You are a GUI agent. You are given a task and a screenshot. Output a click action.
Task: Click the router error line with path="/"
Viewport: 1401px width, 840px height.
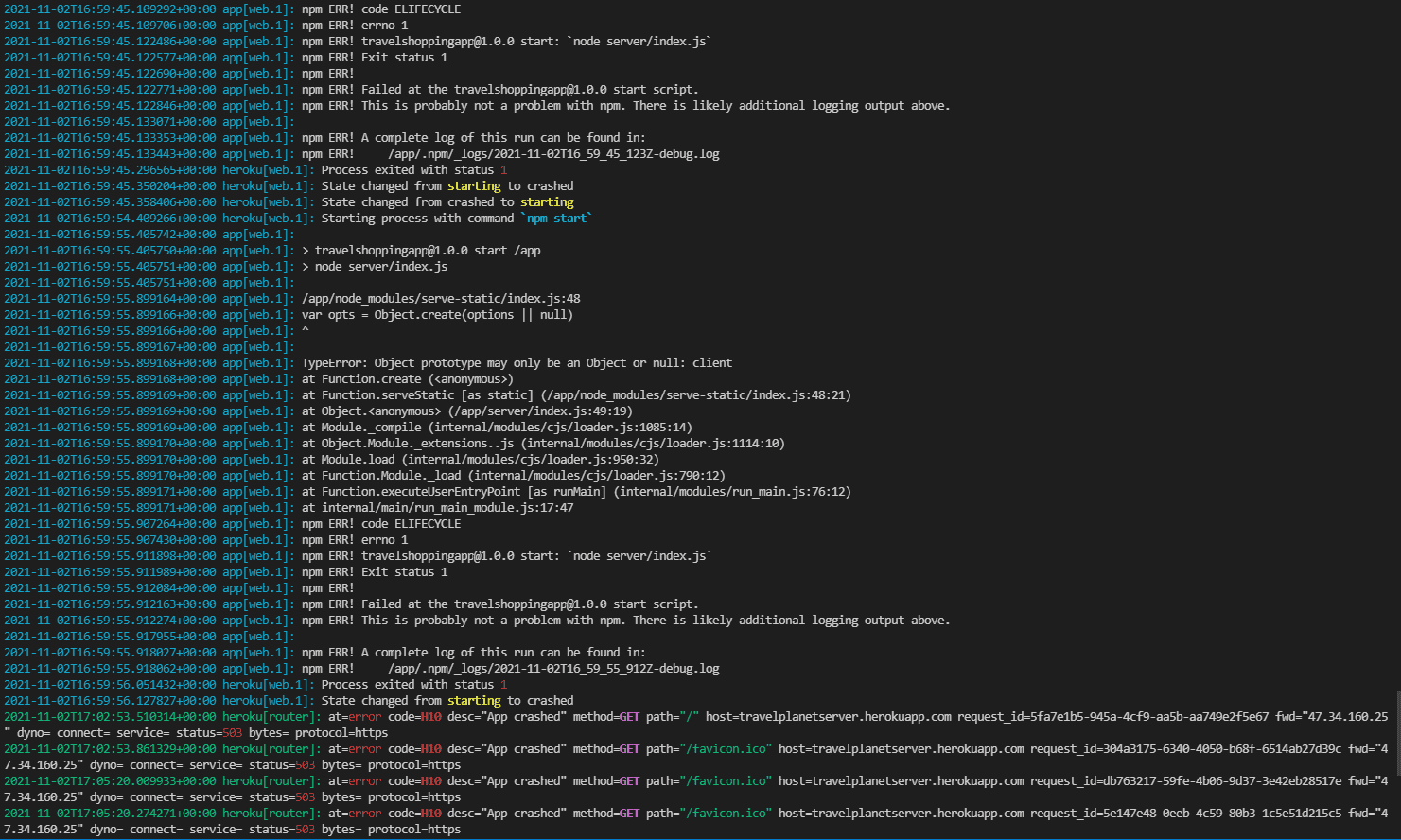(696, 725)
